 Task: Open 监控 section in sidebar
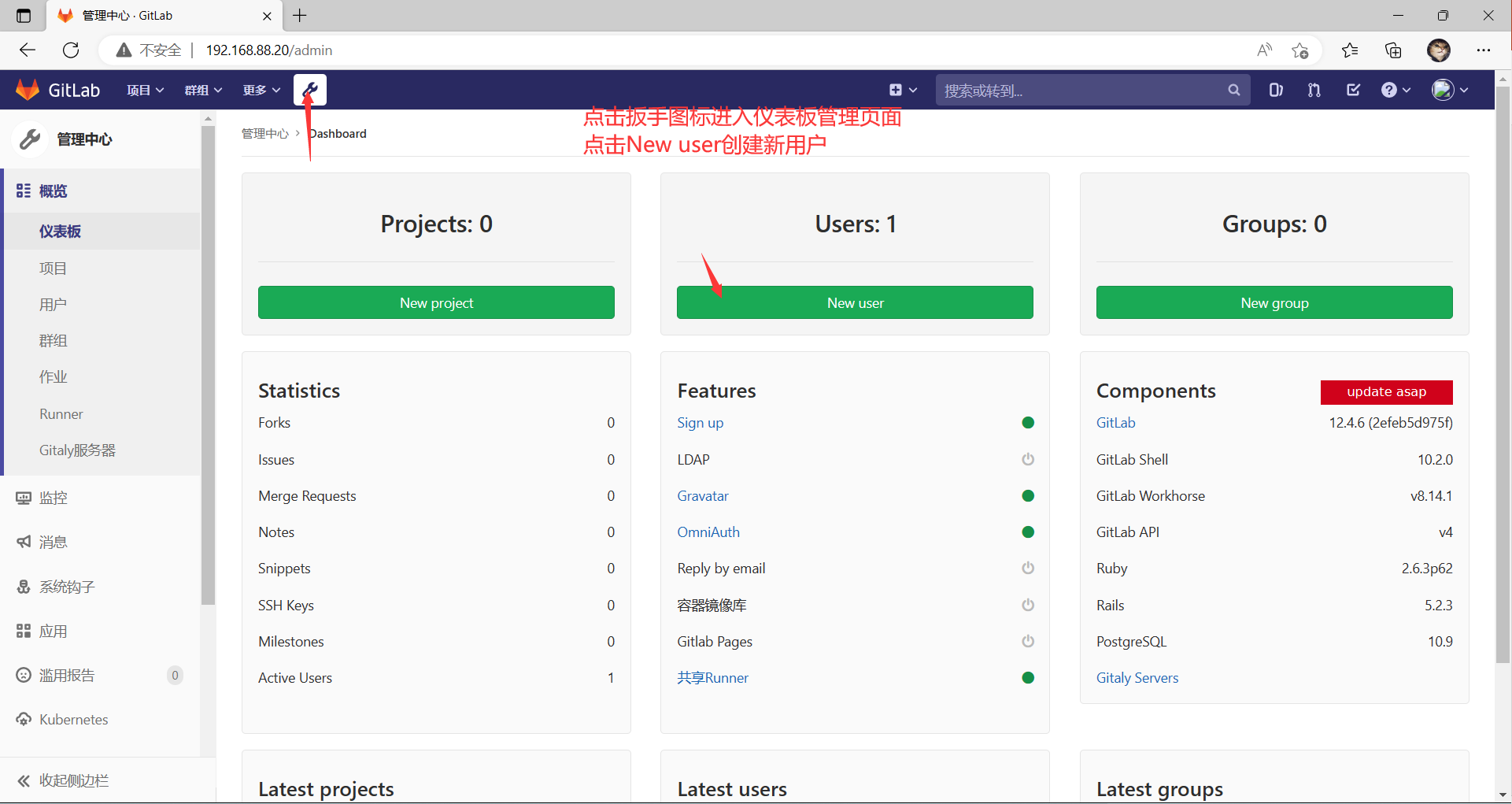click(x=53, y=498)
